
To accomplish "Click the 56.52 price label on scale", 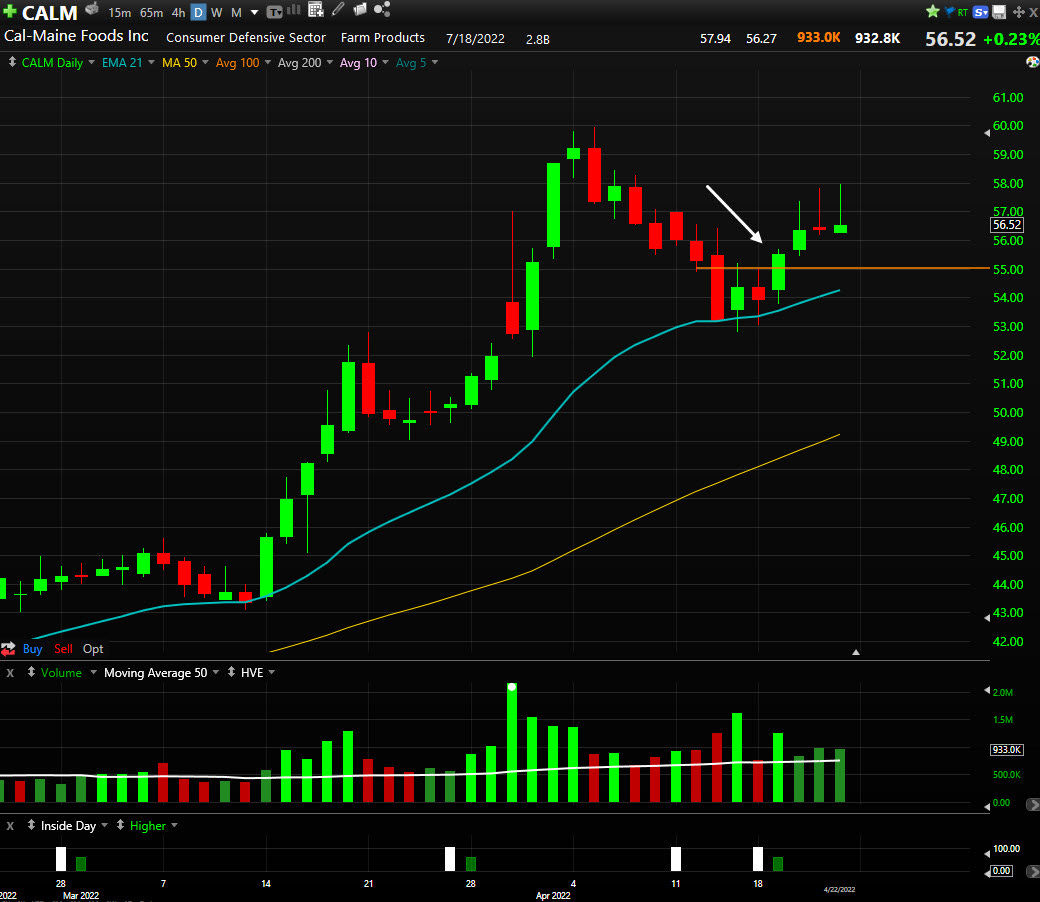I will click(x=1007, y=225).
